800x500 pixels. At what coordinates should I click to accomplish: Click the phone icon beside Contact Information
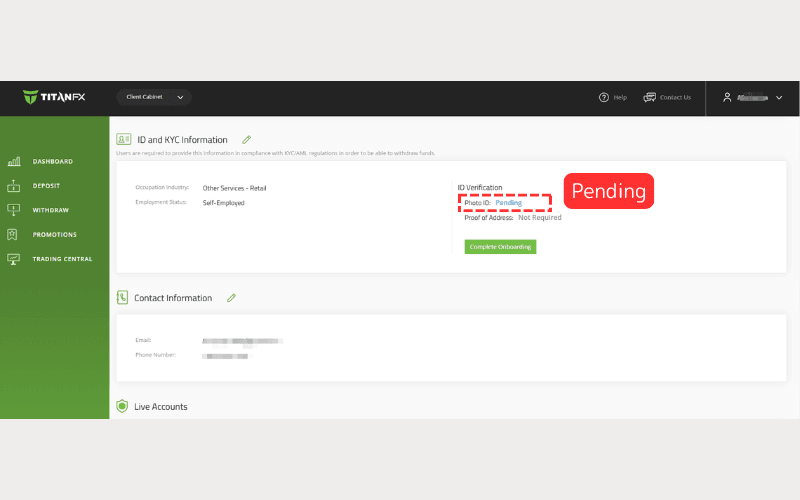(122, 297)
